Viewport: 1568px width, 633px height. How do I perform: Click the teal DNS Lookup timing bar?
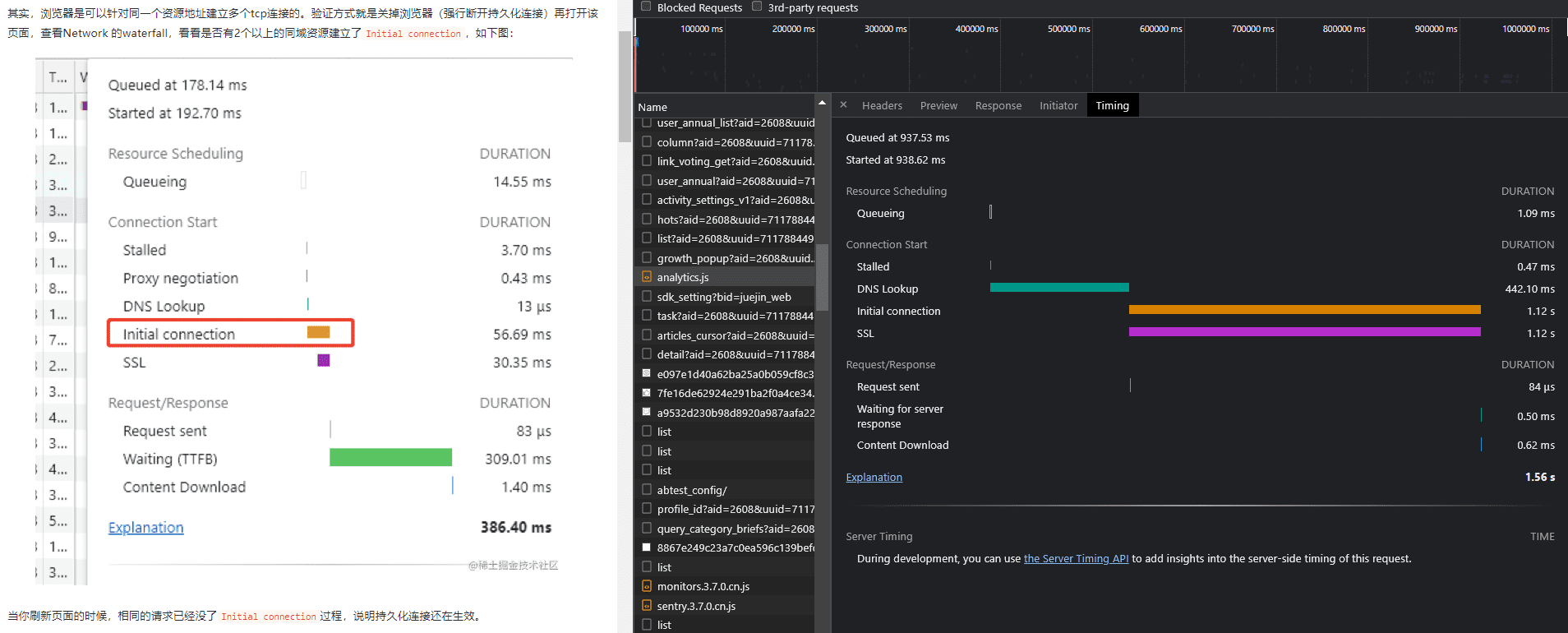[1058, 288]
